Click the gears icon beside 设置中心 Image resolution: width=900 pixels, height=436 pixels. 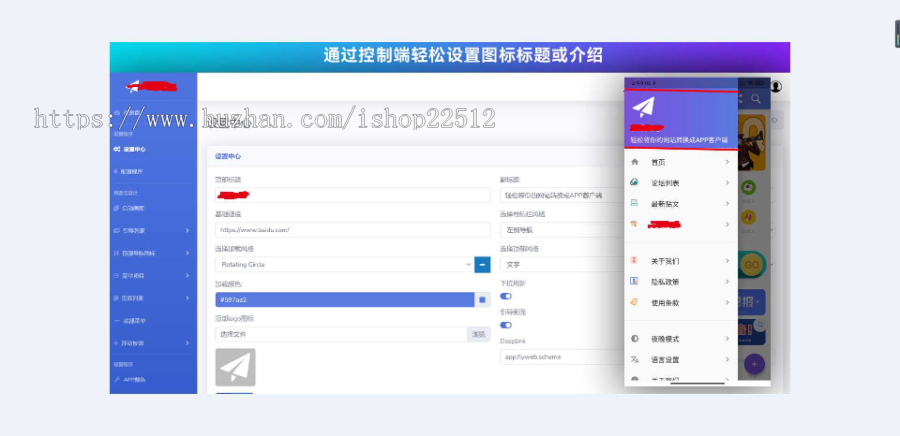pos(117,149)
